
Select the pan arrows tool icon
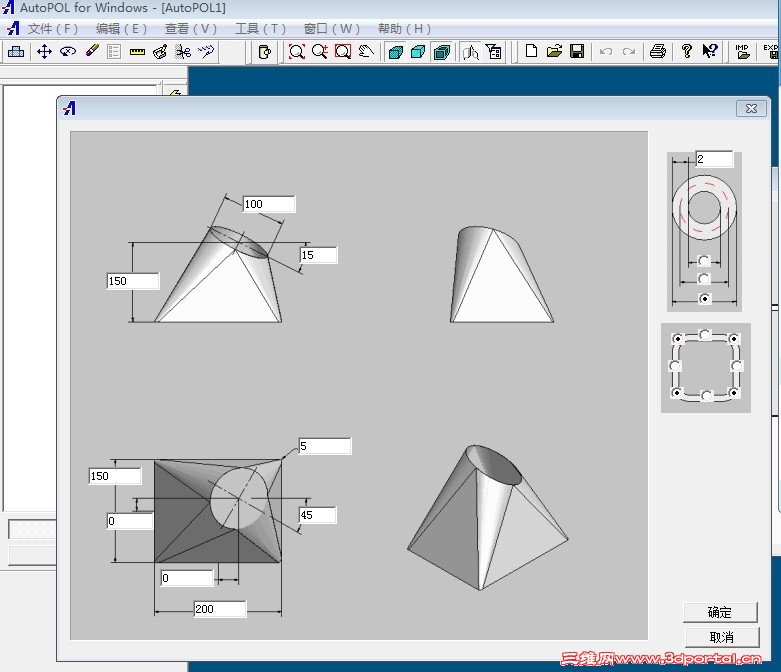(44, 52)
